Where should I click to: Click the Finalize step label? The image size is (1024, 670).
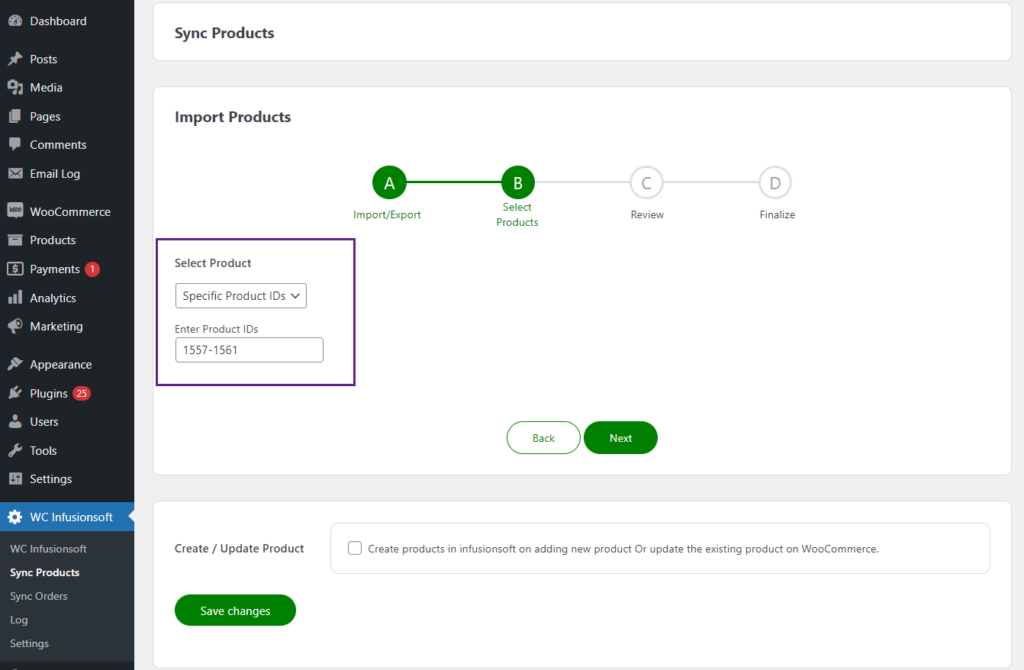point(777,215)
